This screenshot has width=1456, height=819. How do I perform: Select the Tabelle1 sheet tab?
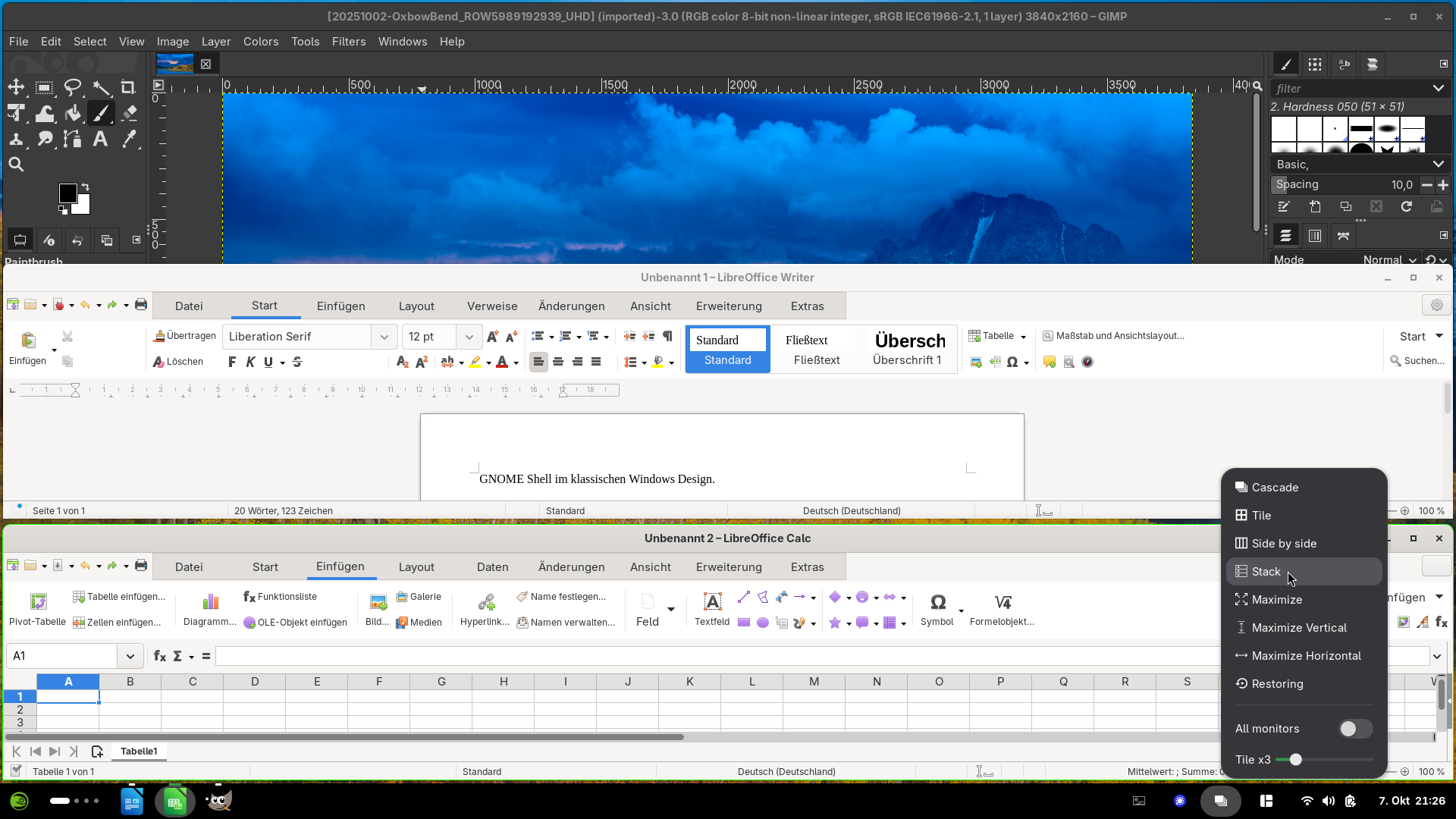(139, 752)
